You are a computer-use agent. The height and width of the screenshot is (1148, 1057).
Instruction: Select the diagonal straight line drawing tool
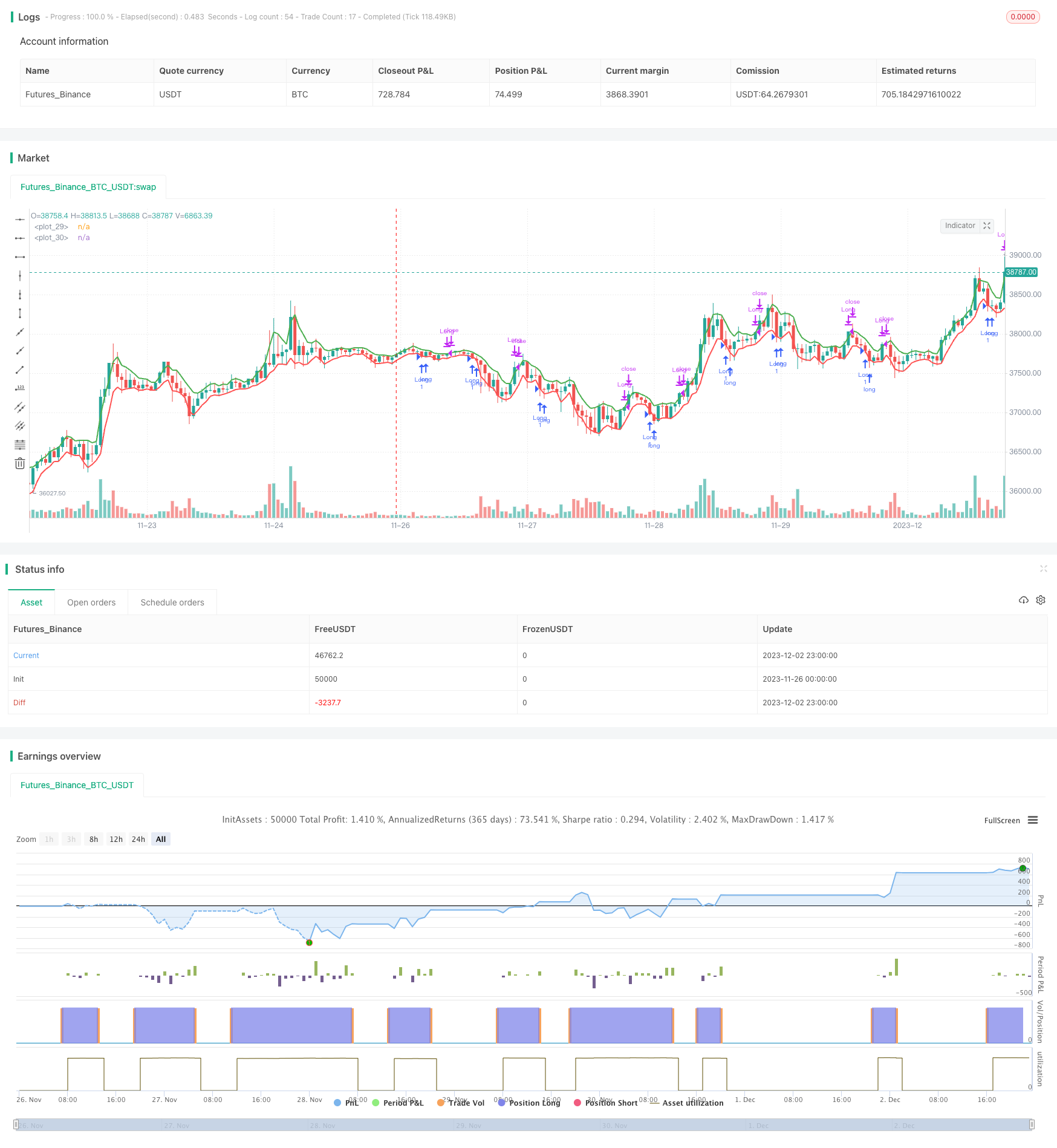[x=20, y=332]
